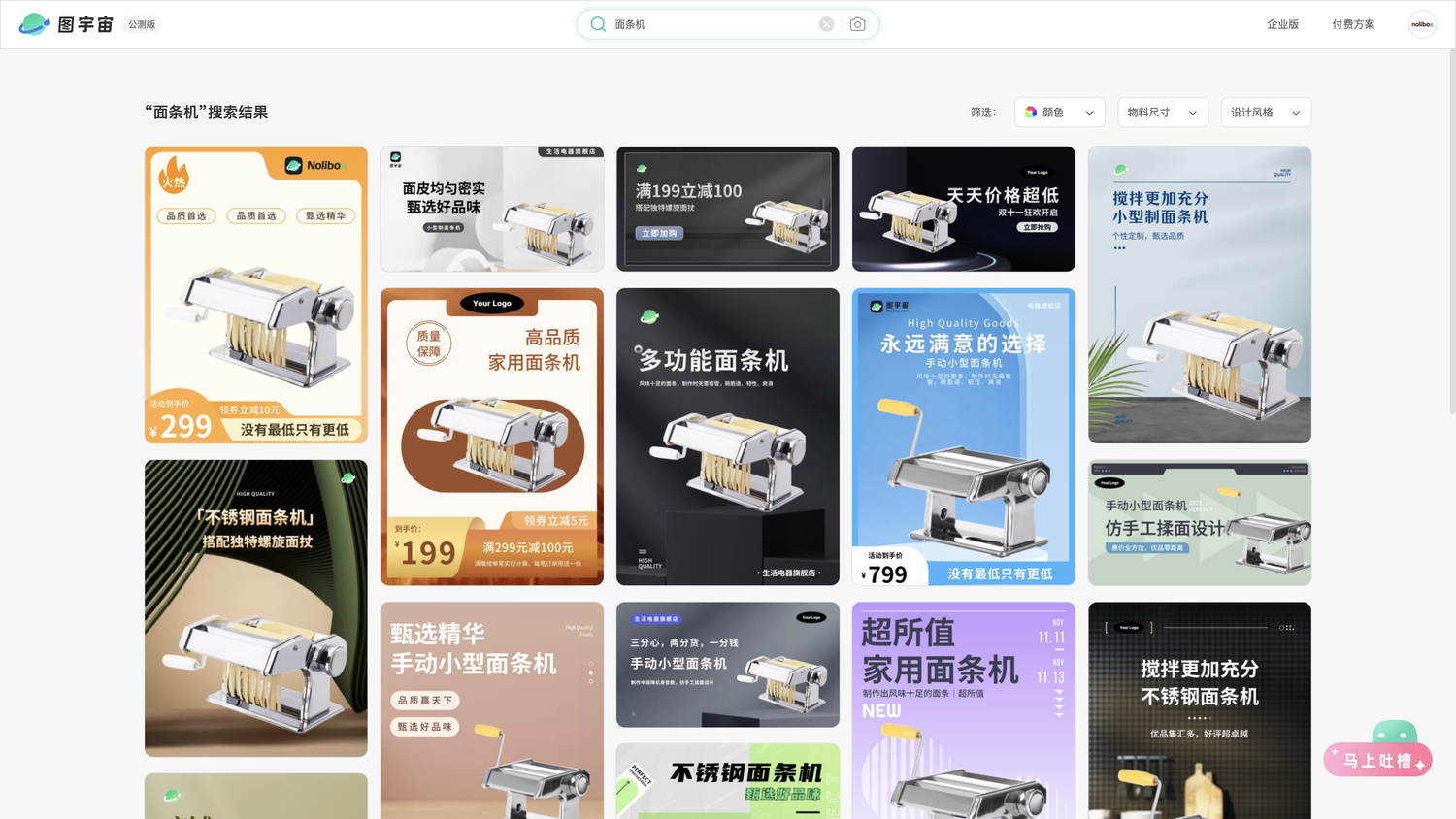Open the green 不锈钢面条机 banner
Screen dimensions: 1456x819
(728, 781)
